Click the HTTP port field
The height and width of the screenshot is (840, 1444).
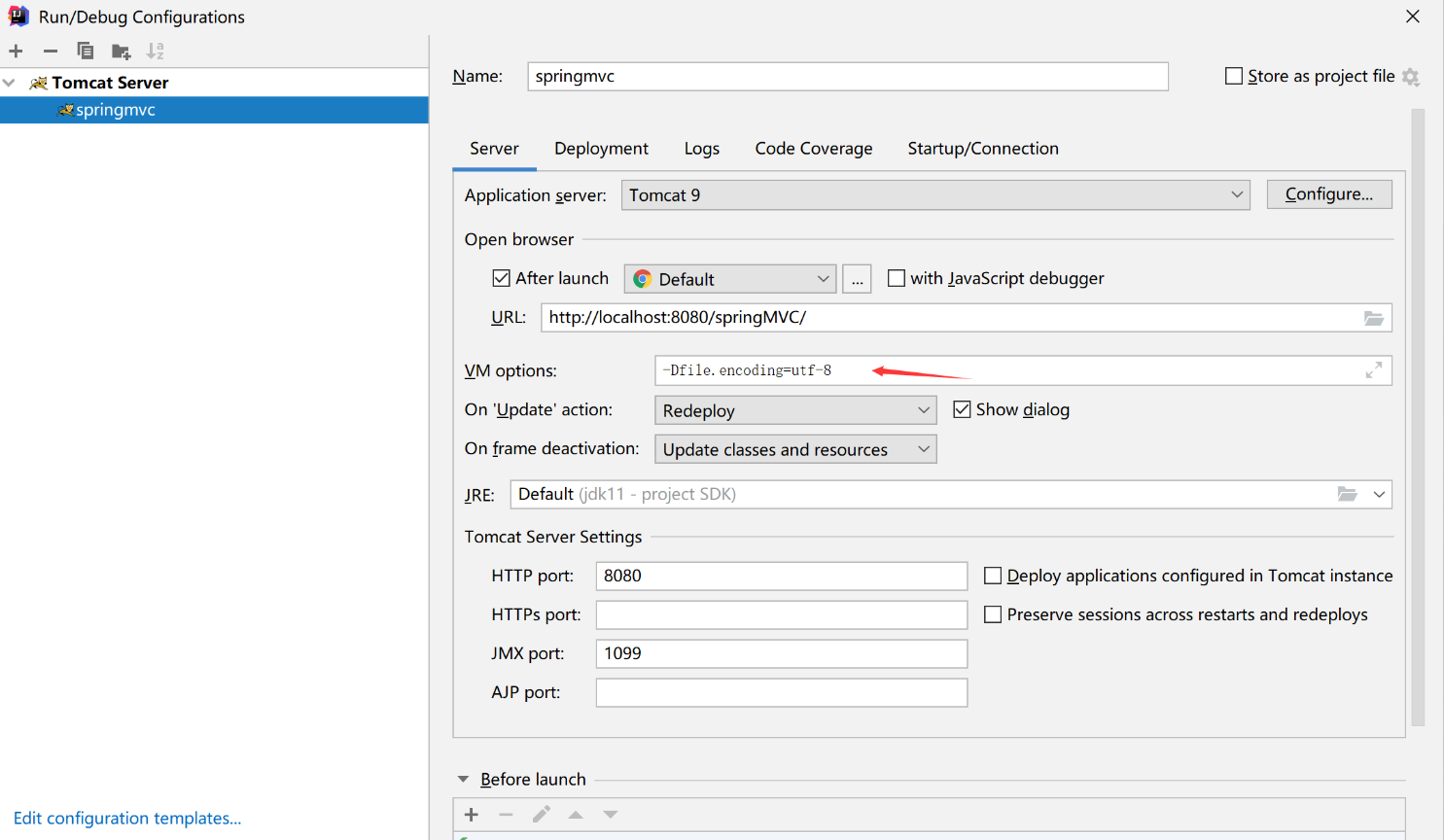tap(782, 576)
